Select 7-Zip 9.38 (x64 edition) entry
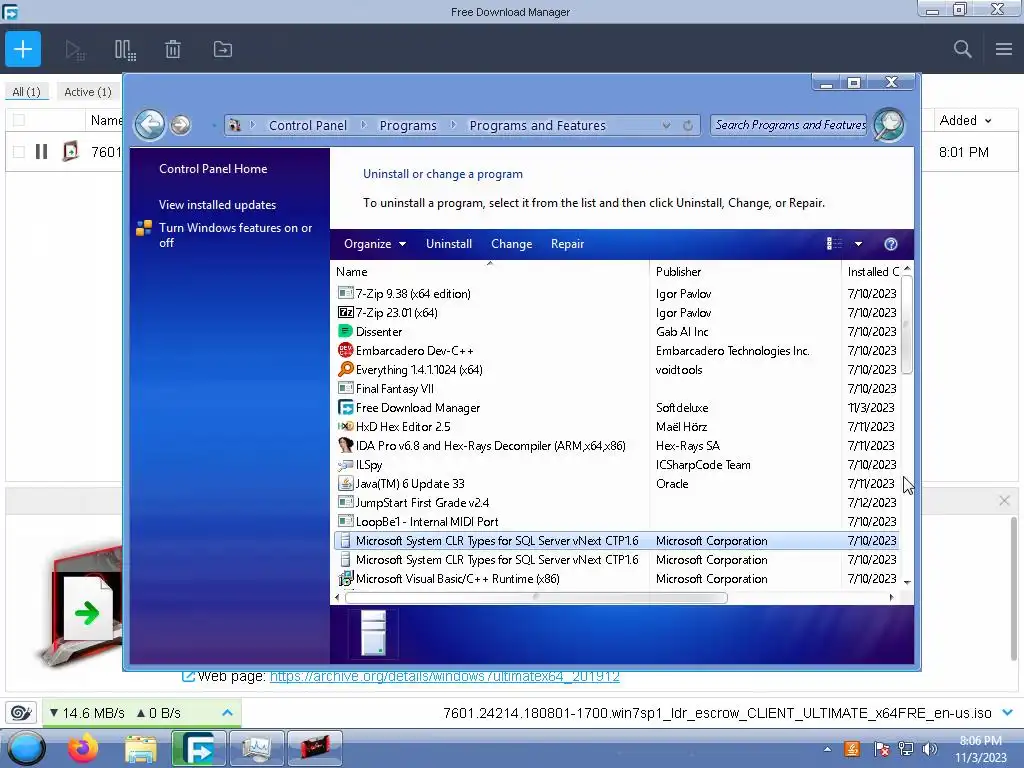Viewport: 1024px width, 768px height. (616, 294)
